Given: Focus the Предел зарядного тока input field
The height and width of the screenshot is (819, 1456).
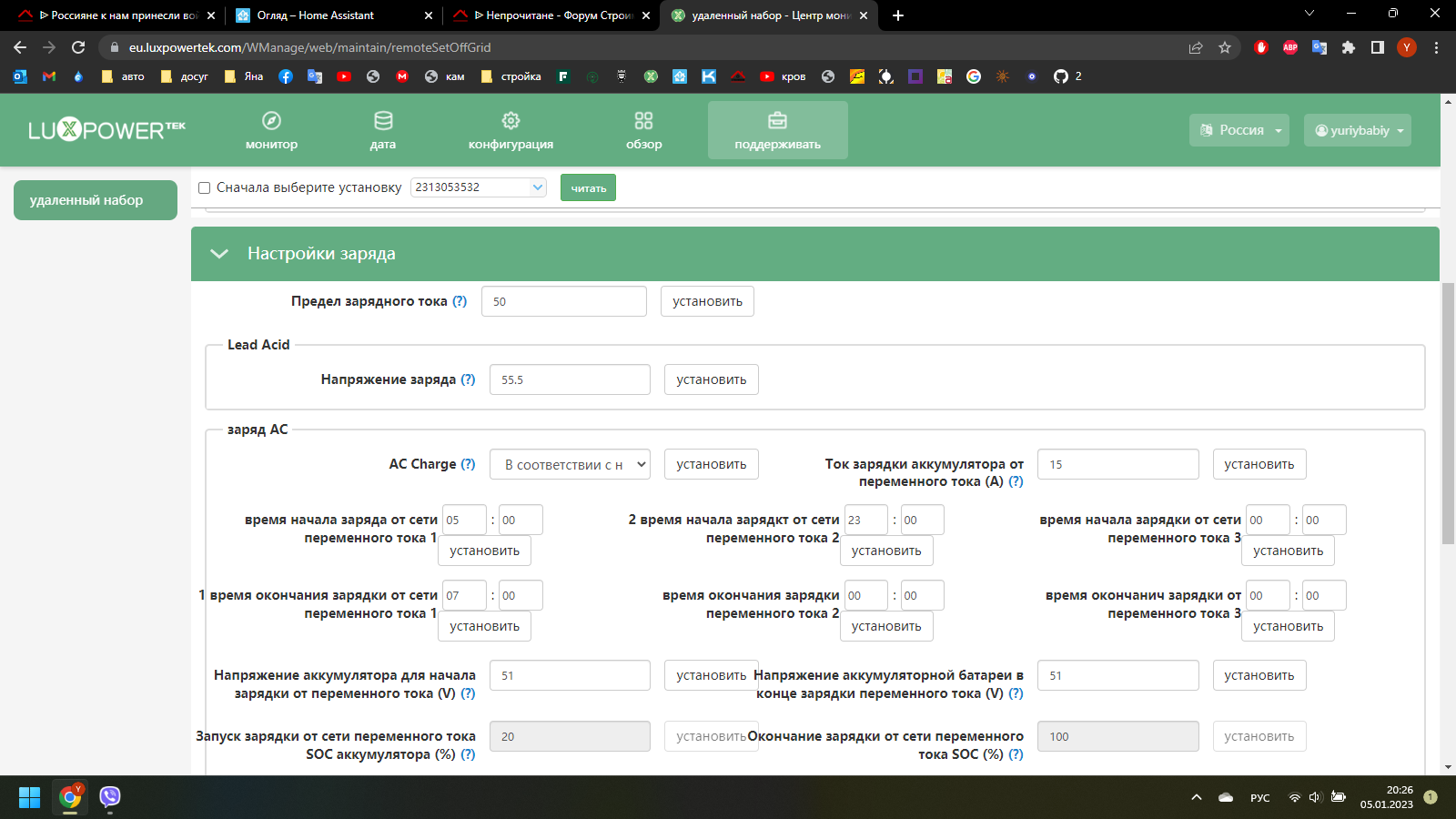Looking at the screenshot, I should coord(564,301).
